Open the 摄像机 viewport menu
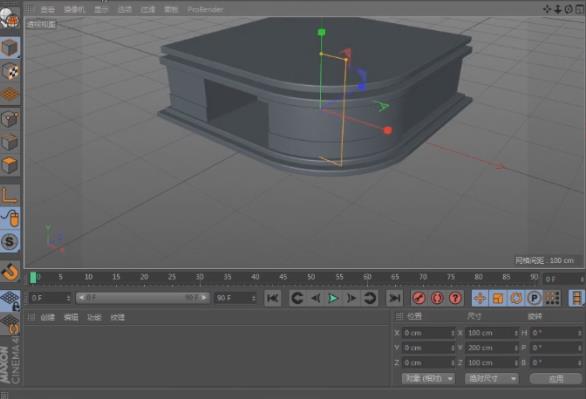 [x=74, y=9]
